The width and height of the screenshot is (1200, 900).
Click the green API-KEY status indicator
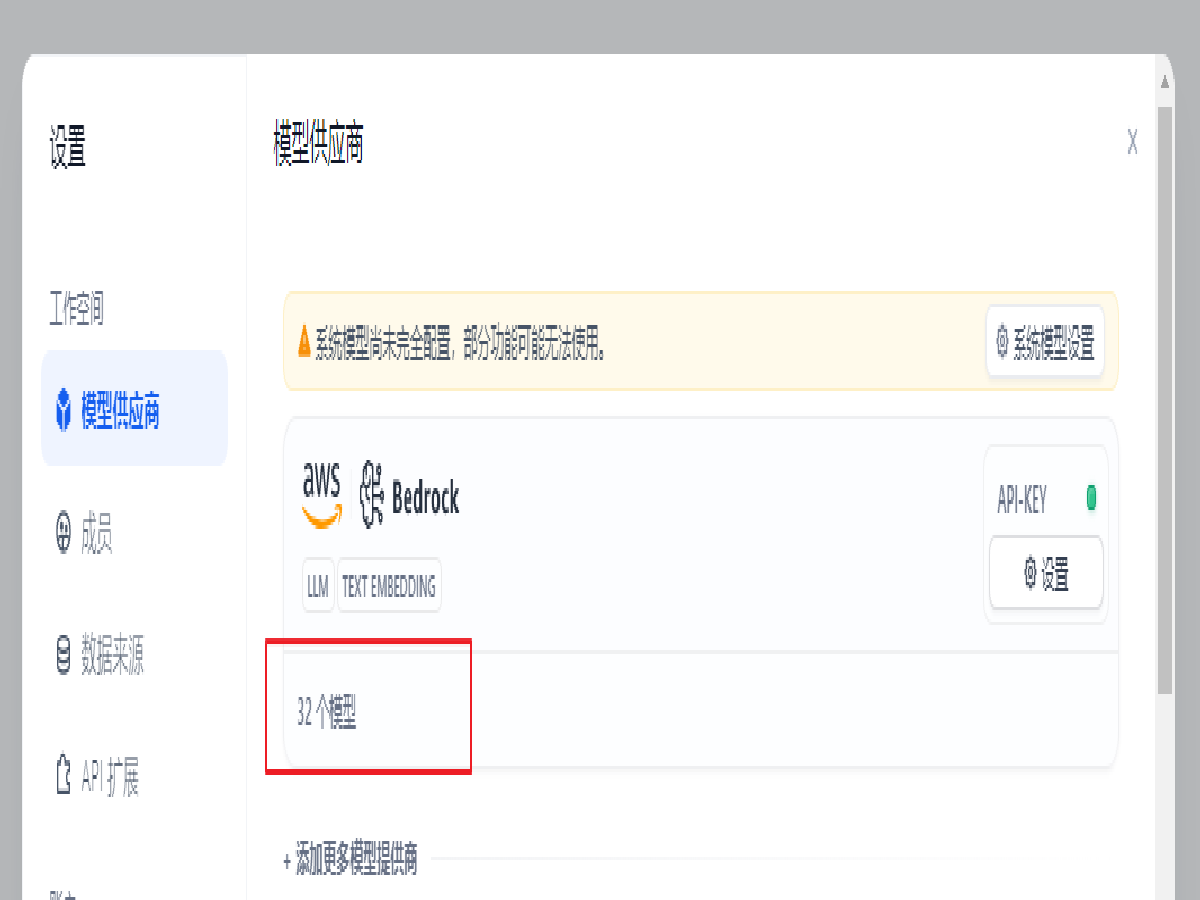[x=1091, y=498]
